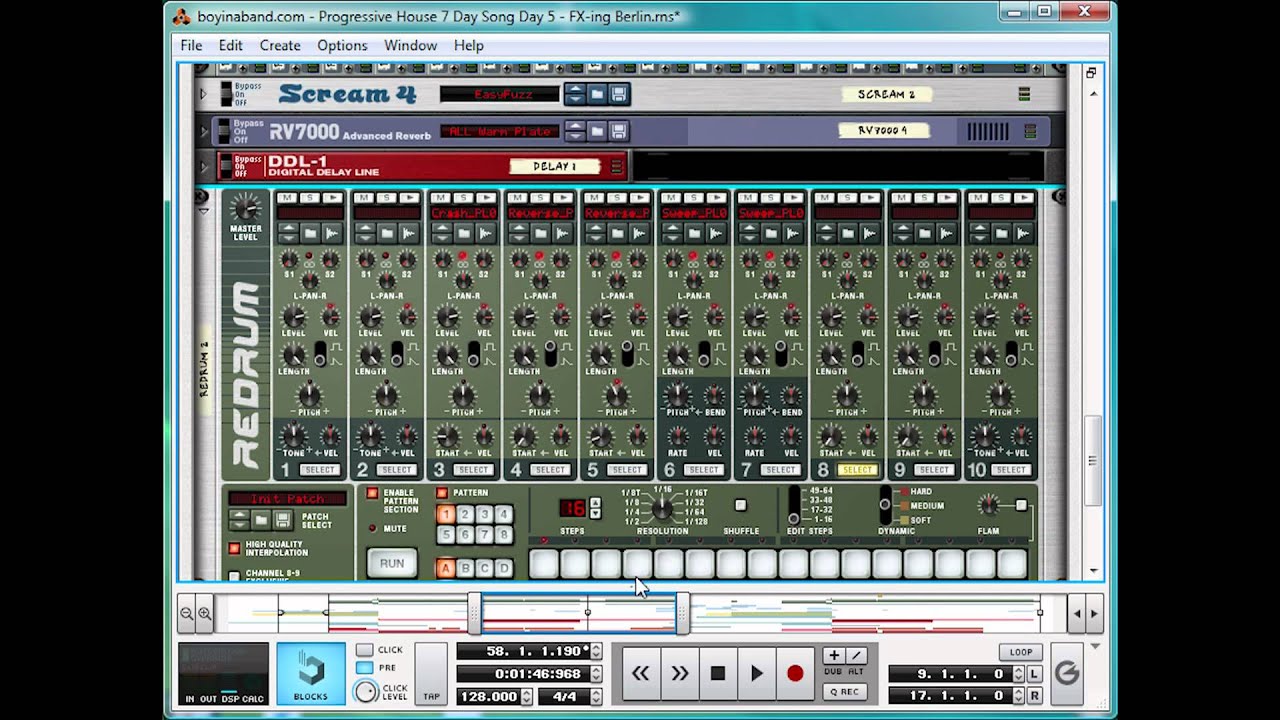Toggle the Pattern enable button on Redrum
Image resolution: width=1280 pixels, height=720 pixels.
(442, 493)
